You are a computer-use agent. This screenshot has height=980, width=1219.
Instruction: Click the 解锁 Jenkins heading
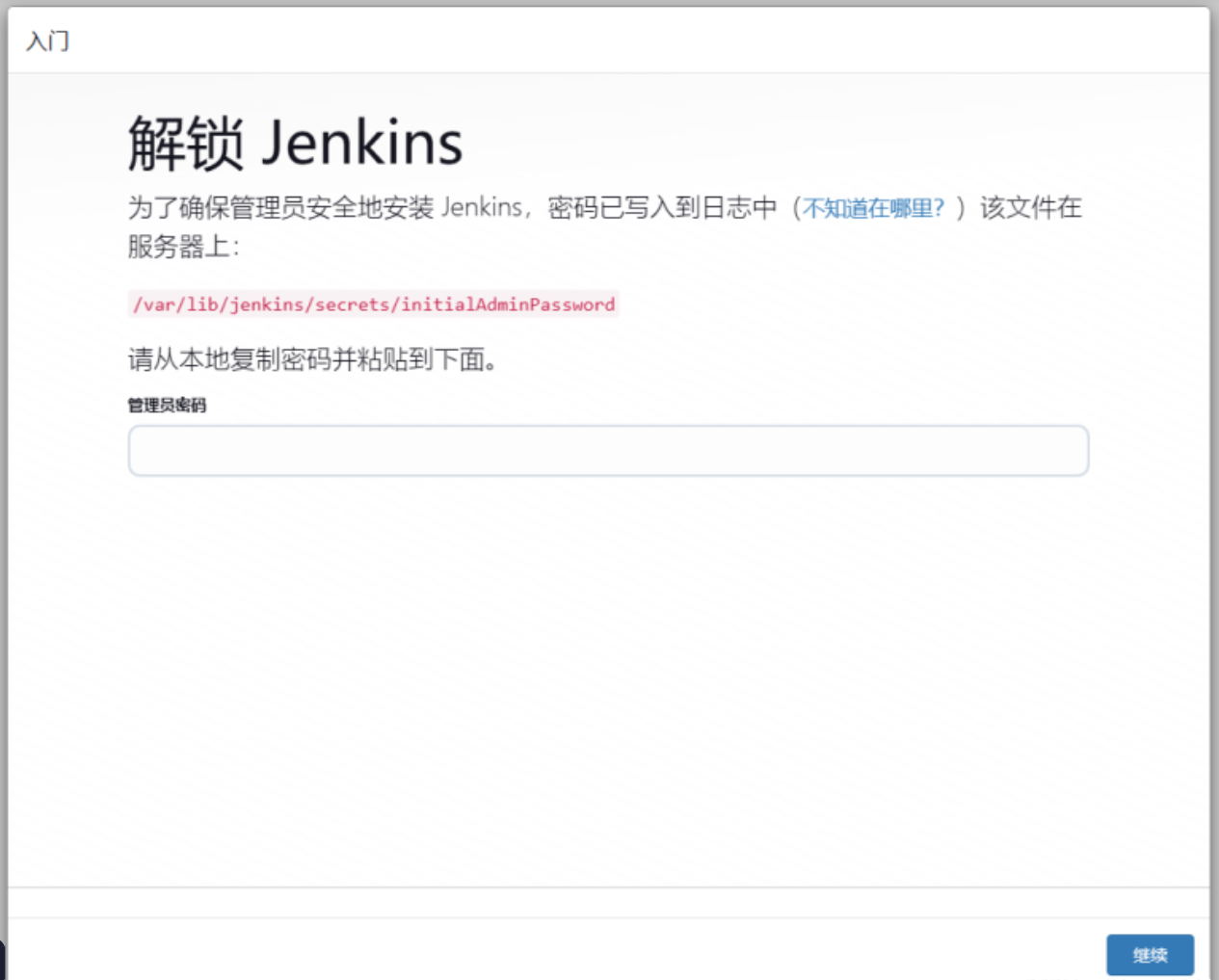tap(295, 143)
